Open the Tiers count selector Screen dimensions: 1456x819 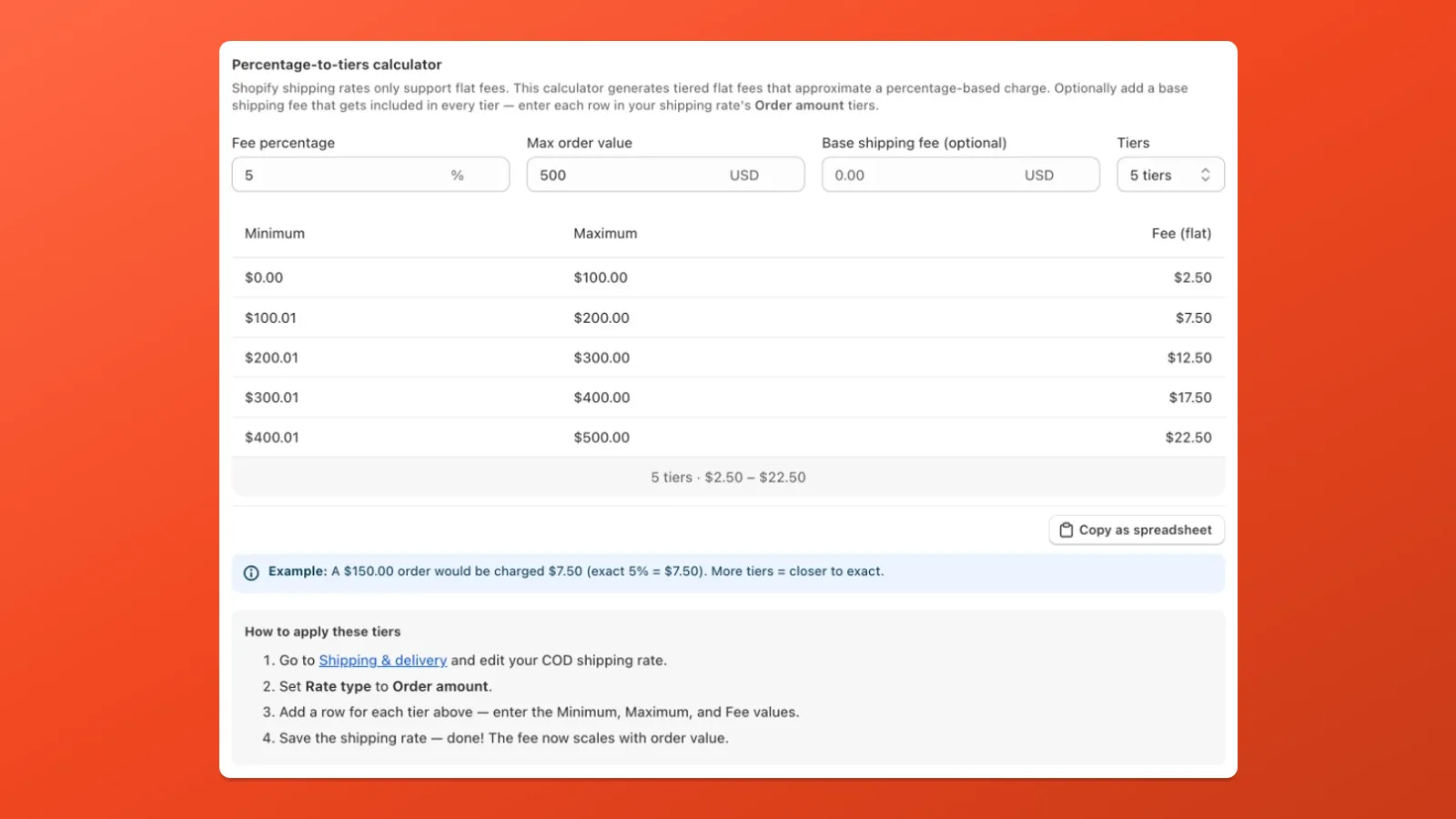[1170, 175]
